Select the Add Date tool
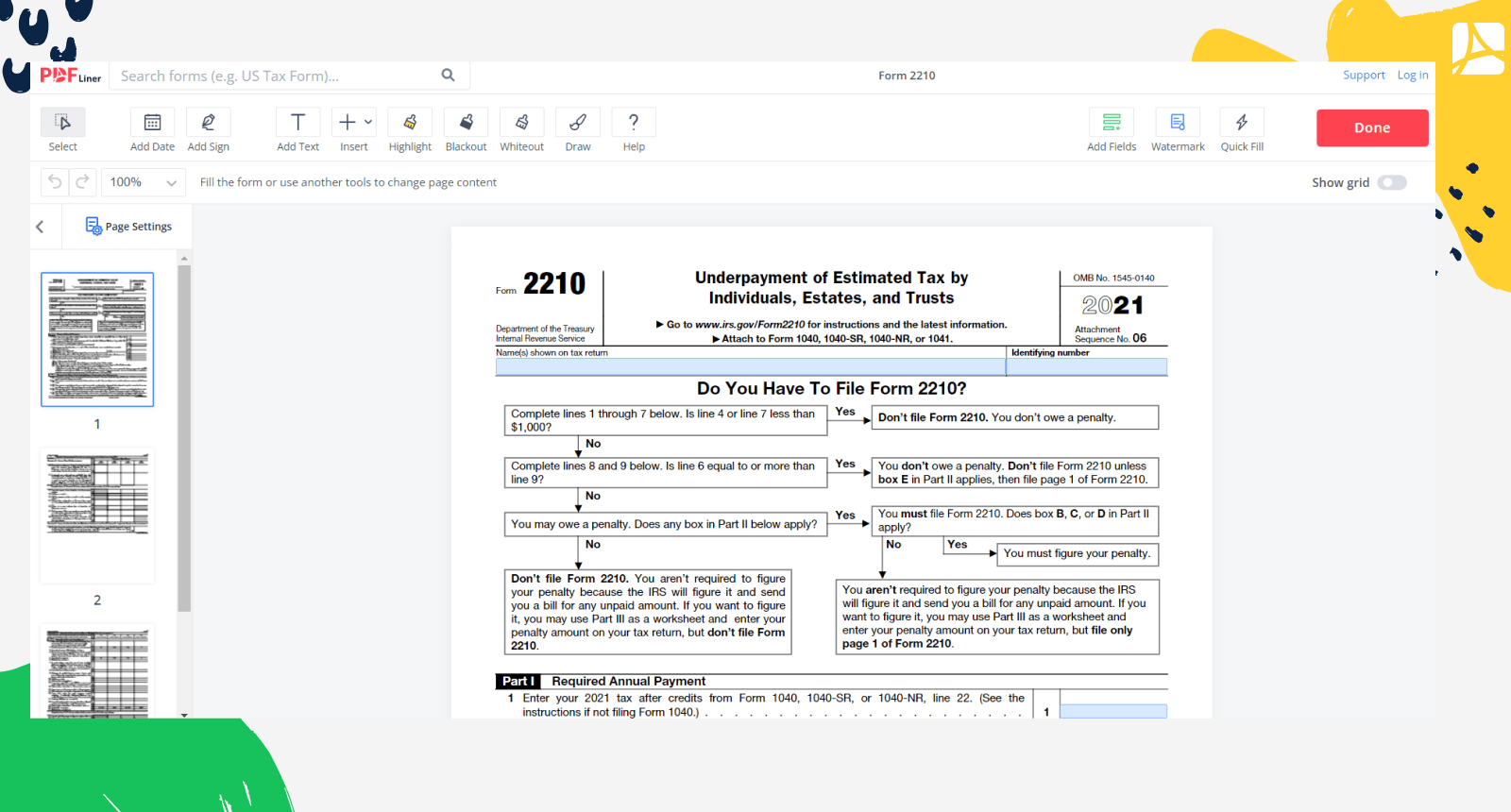1511x812 pixels. point(152,123)
